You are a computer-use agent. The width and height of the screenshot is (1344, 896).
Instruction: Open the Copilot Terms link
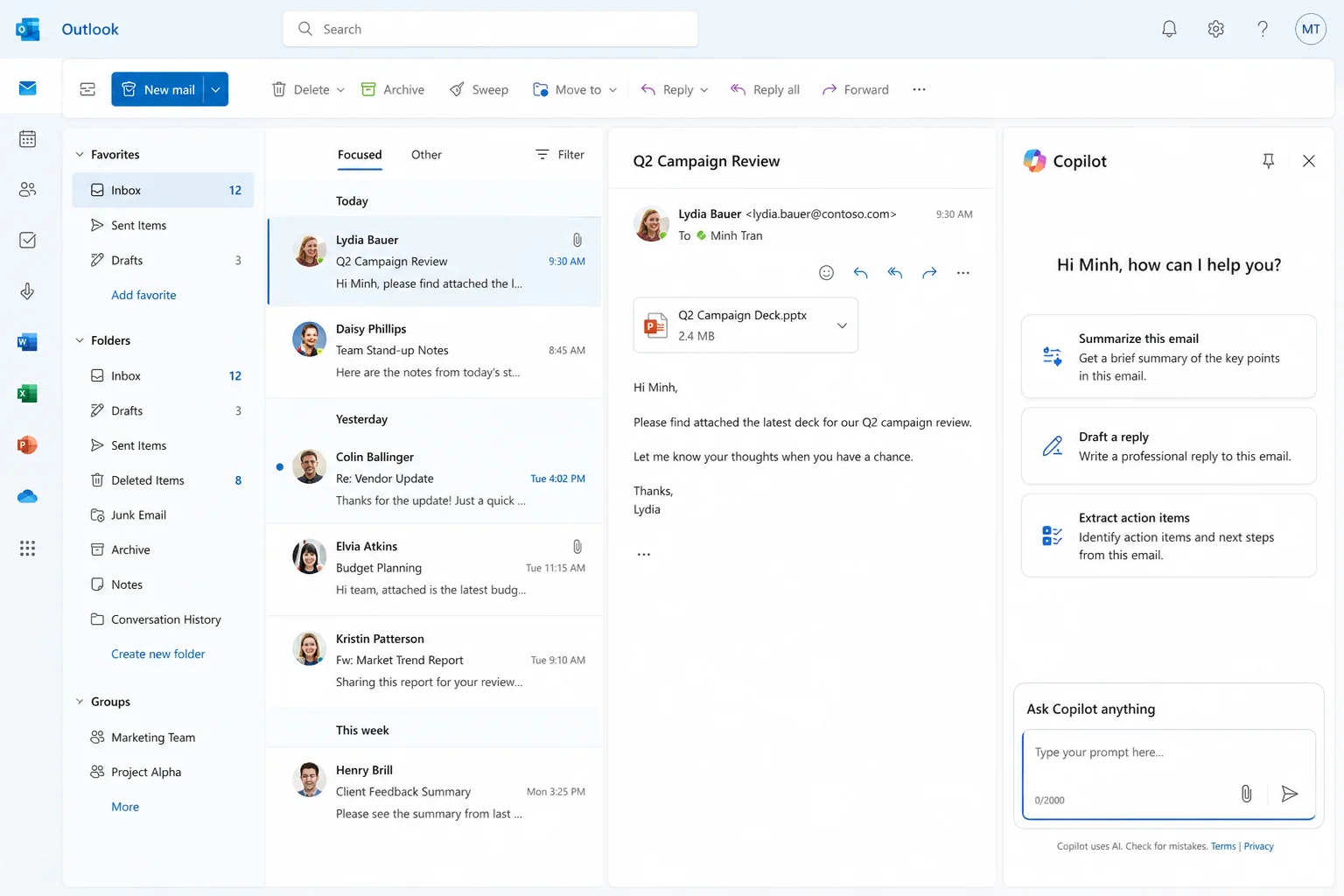[1223, 846]
